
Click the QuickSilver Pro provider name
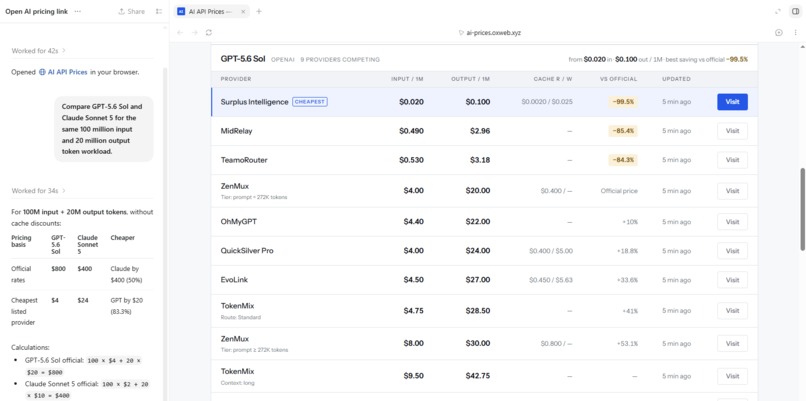pos(247,251)
